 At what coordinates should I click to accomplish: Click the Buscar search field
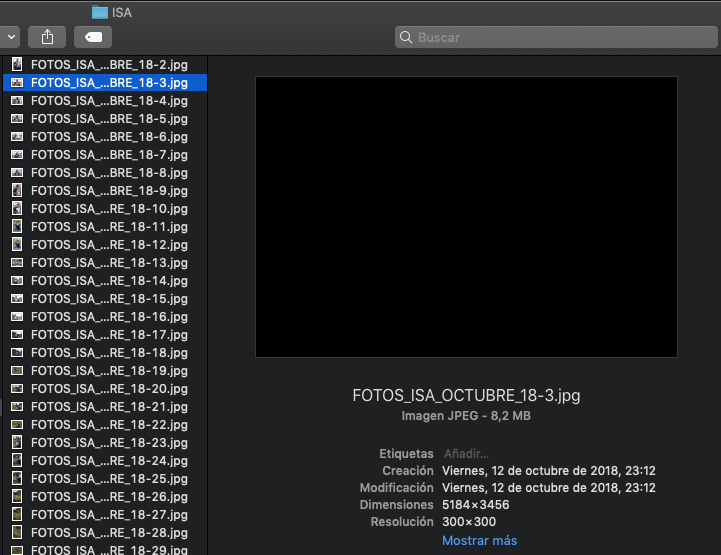click(x=553, y=37)
